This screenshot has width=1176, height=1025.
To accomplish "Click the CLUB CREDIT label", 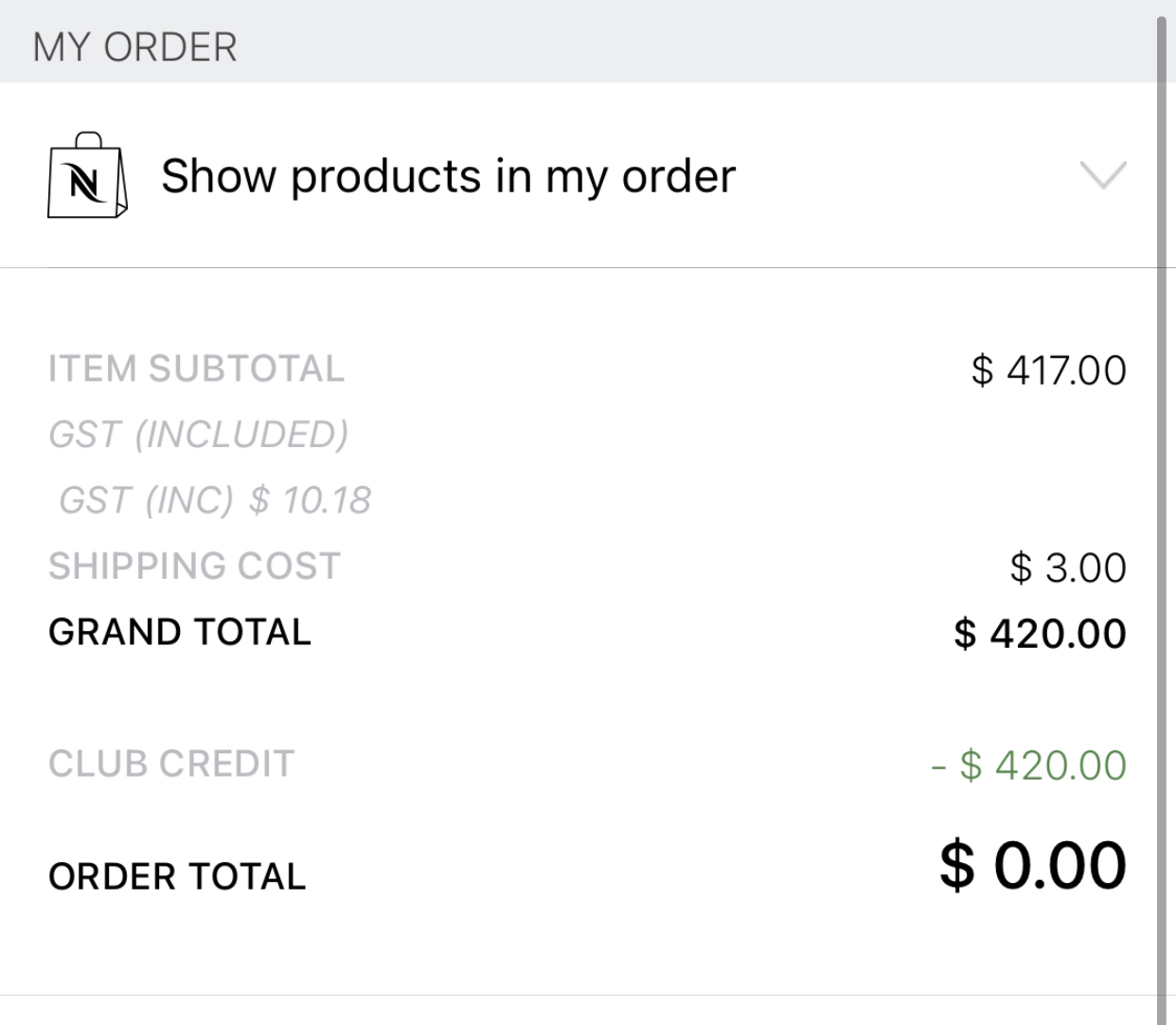I will point(171,764).
